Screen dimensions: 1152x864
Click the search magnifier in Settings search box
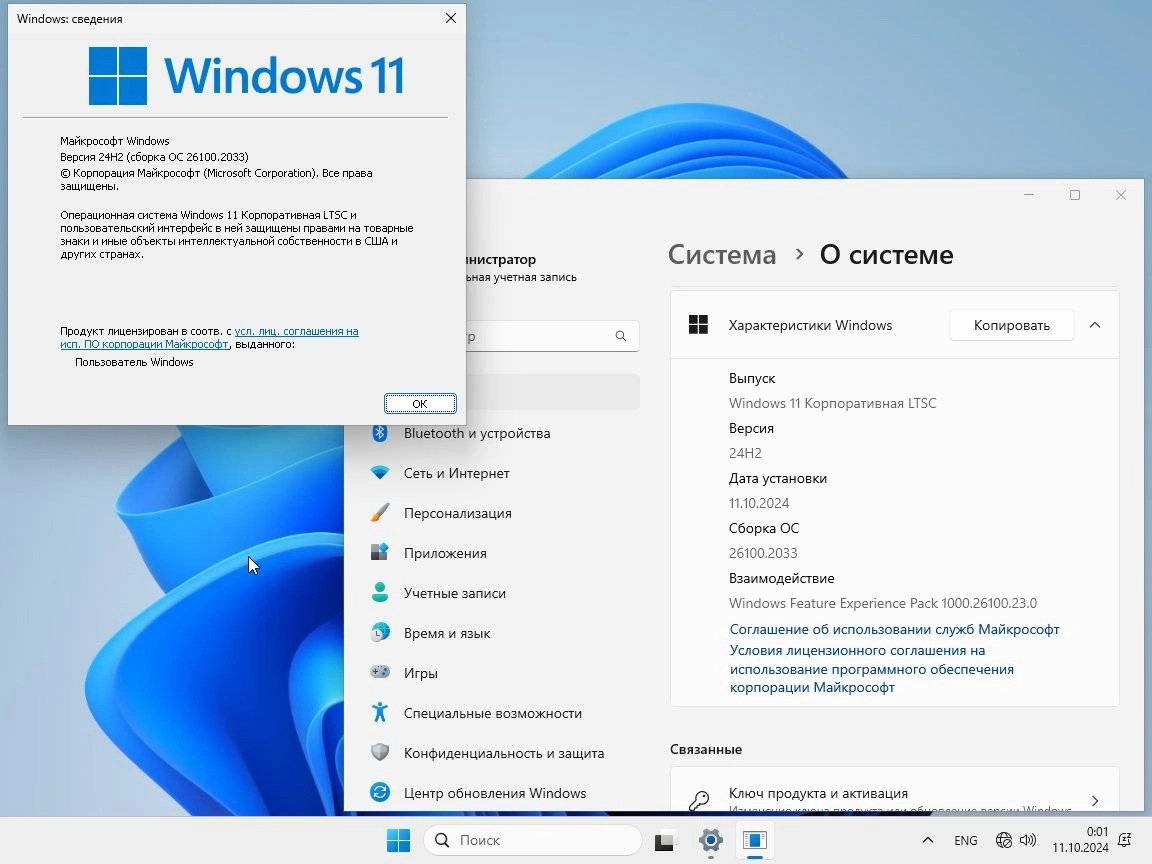(x=621, y=336)
